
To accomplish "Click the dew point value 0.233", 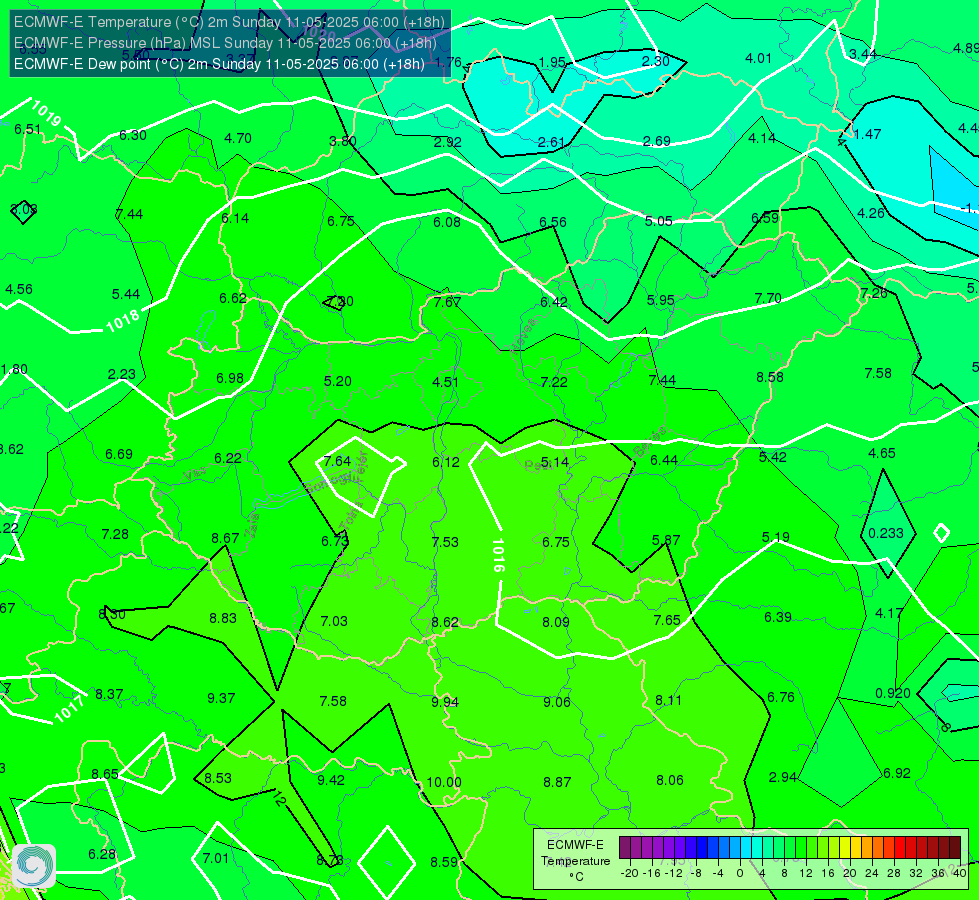I will click(x=886, y=533).
